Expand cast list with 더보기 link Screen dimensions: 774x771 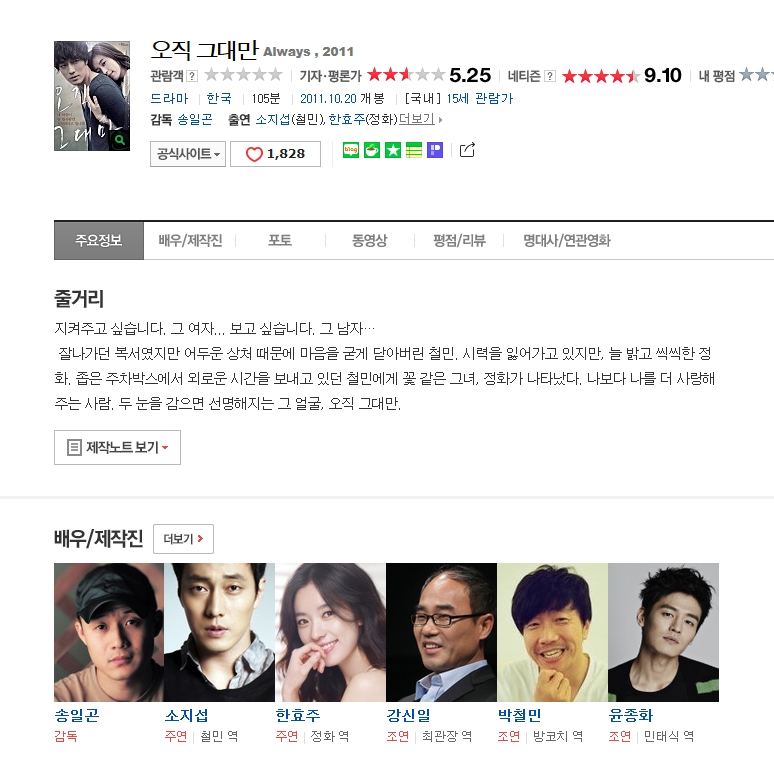pyautogui.click(x=420, y=119)
